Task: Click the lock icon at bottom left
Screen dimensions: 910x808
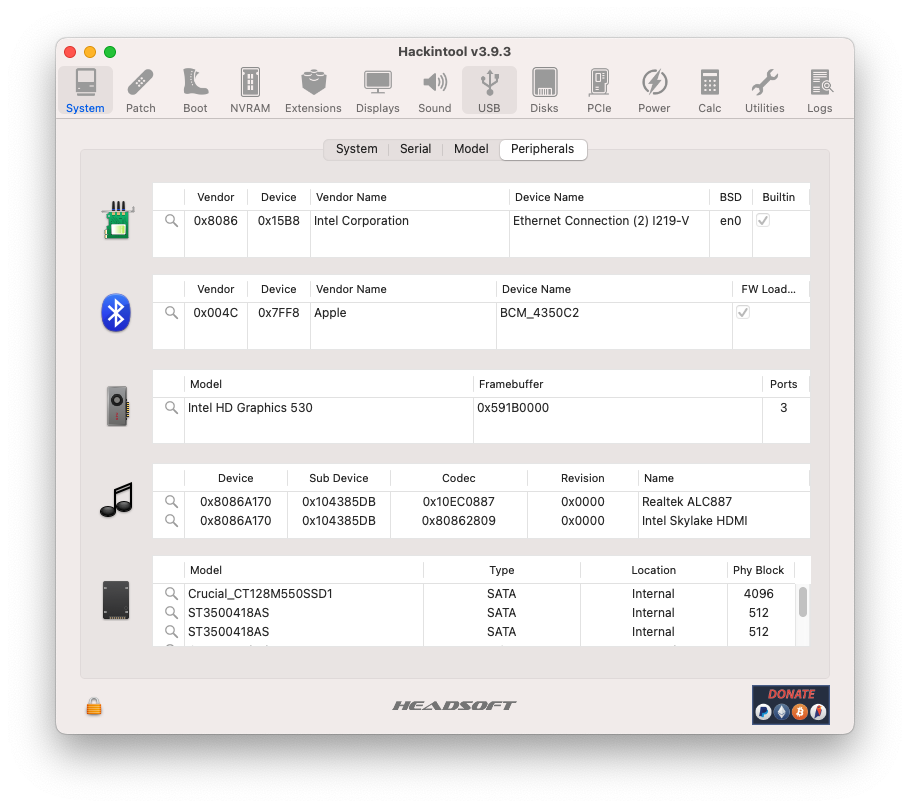Action: [x=92, y=706]
